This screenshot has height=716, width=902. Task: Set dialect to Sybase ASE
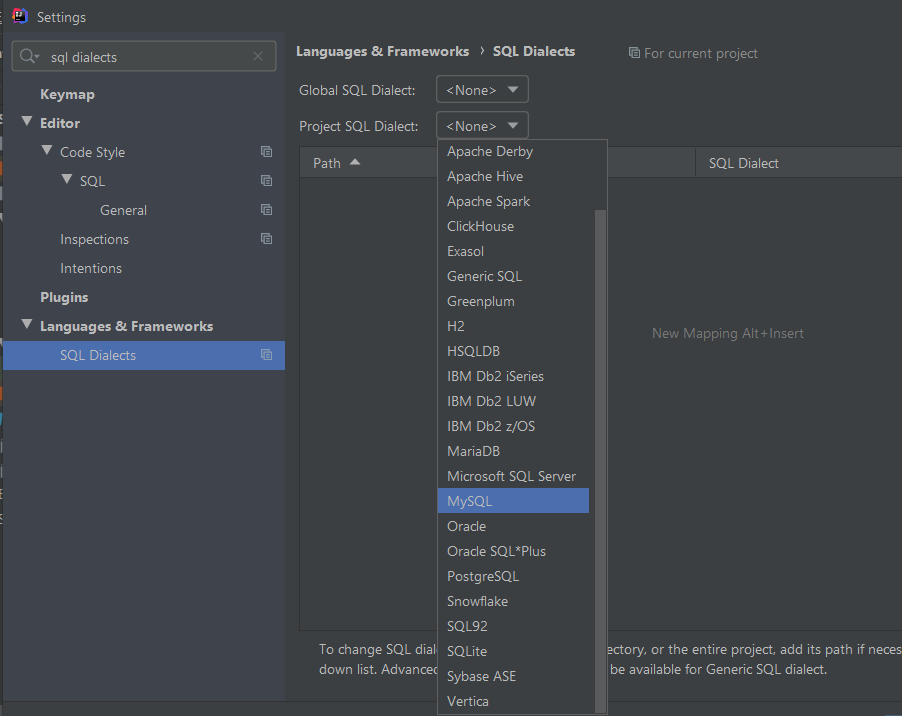pos(513,676)
